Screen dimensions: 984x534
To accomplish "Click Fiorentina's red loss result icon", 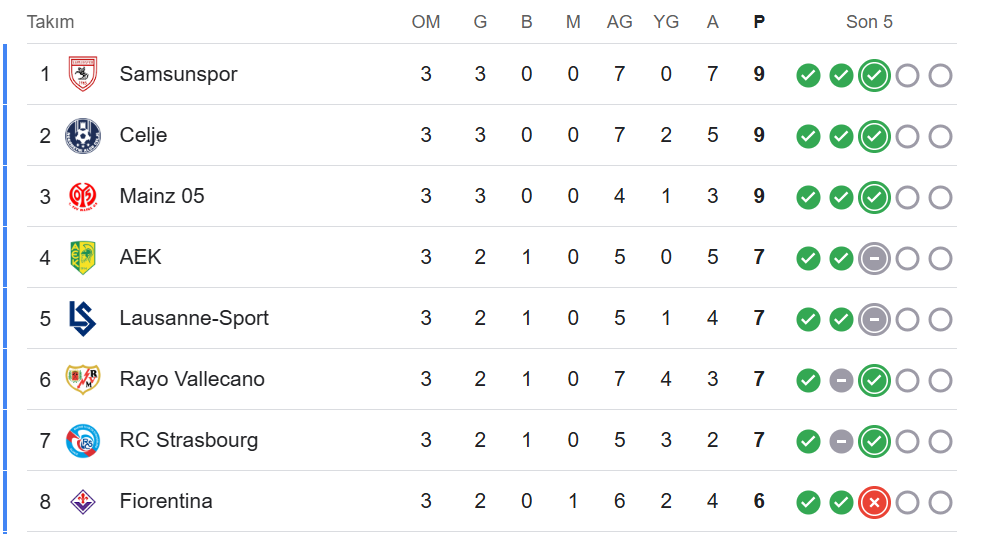I will 874,502.
